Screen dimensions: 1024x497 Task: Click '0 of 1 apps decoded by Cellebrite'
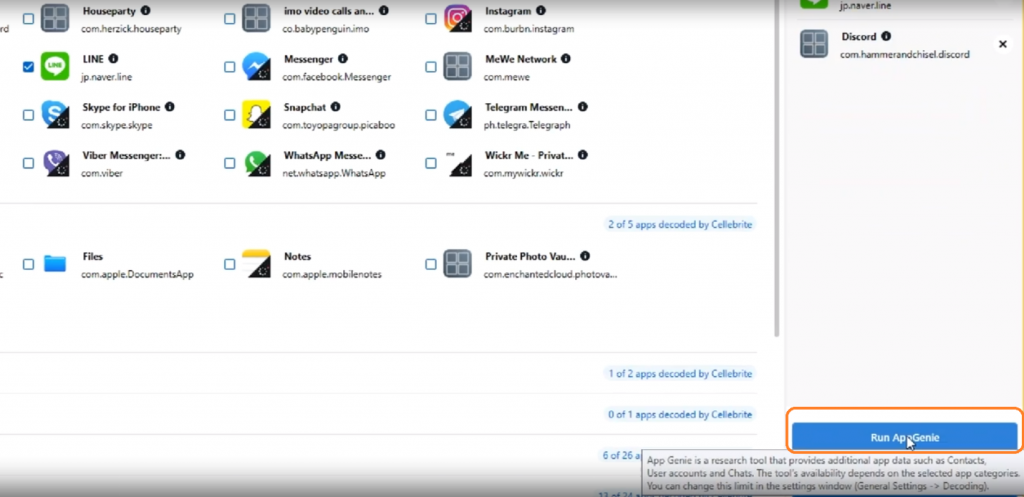point(680,415)
